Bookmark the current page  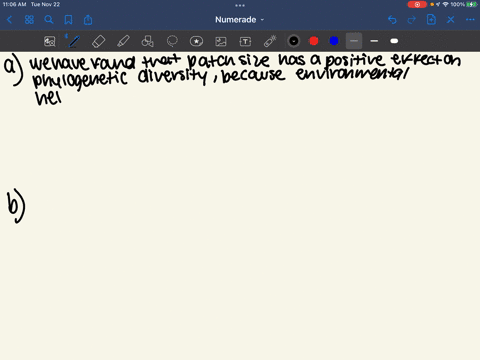(x=68, y=20)
